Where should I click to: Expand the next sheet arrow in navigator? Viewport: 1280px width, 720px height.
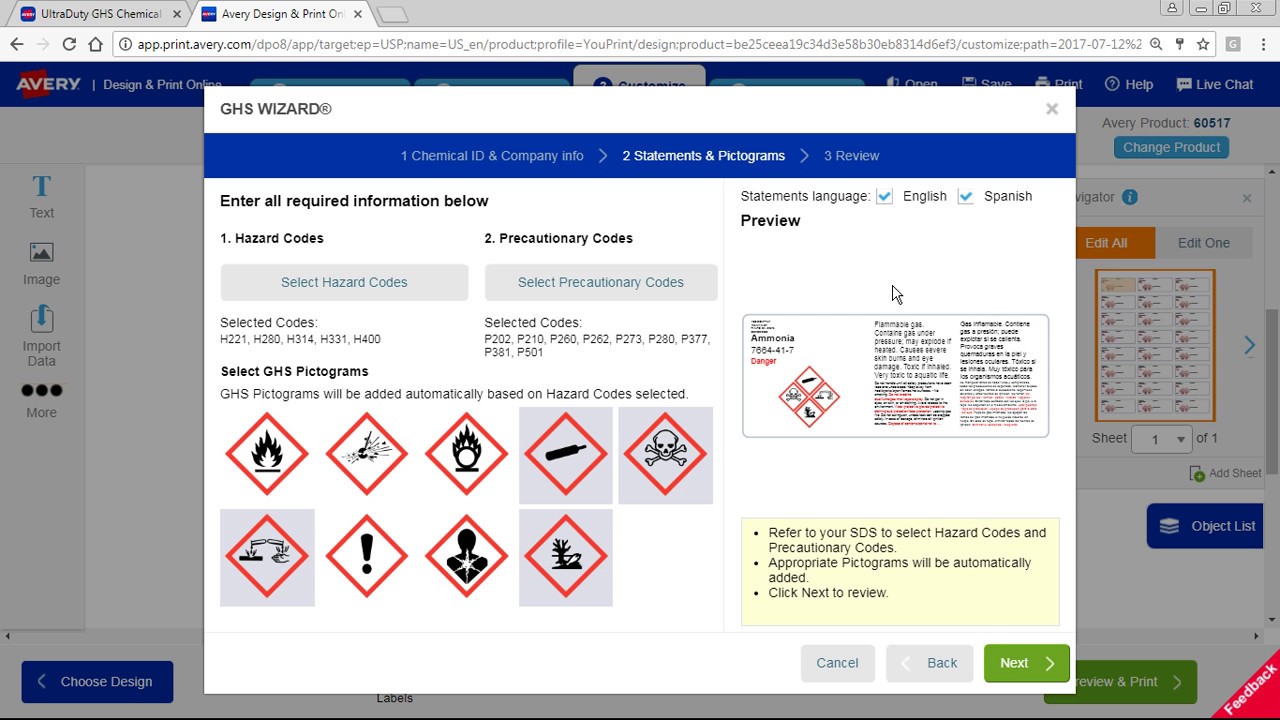pyautogui.click(x=1249, y=345)
